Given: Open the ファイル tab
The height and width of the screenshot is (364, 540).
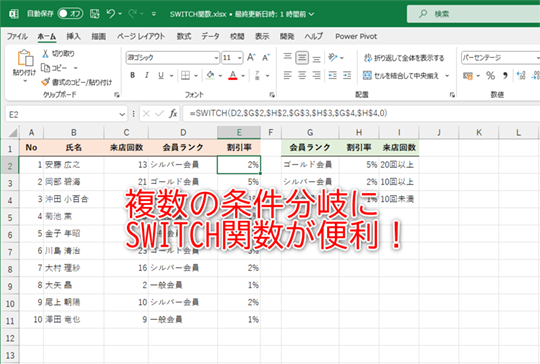Looking at the screenshot, I should click(x=17, y=36).
